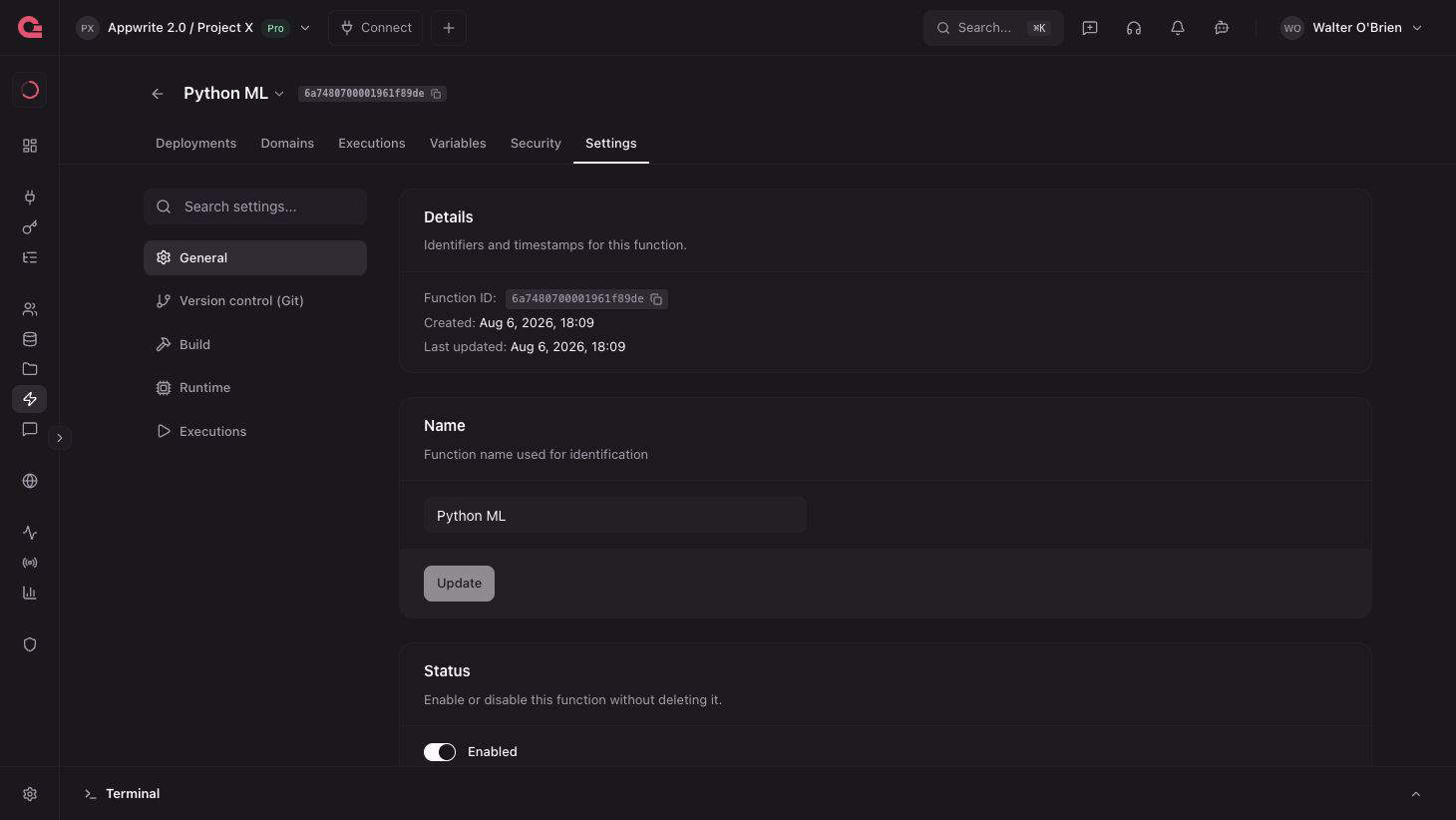The height and width of the screenshot is (820, 1456).
Task: Open the Messaging chat icon in sidebar
Action: (30, 429)
